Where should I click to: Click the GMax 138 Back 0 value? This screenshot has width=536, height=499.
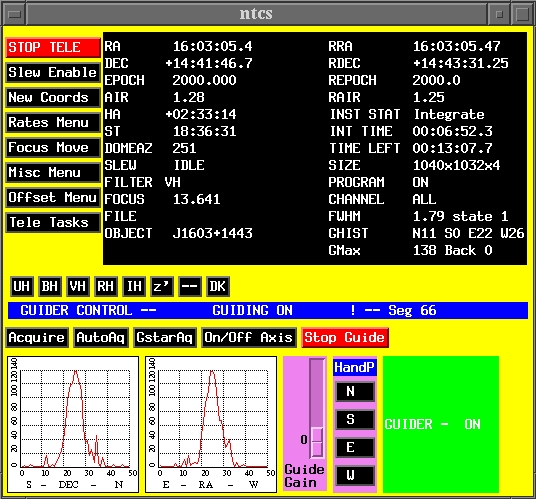pos(453,251)
